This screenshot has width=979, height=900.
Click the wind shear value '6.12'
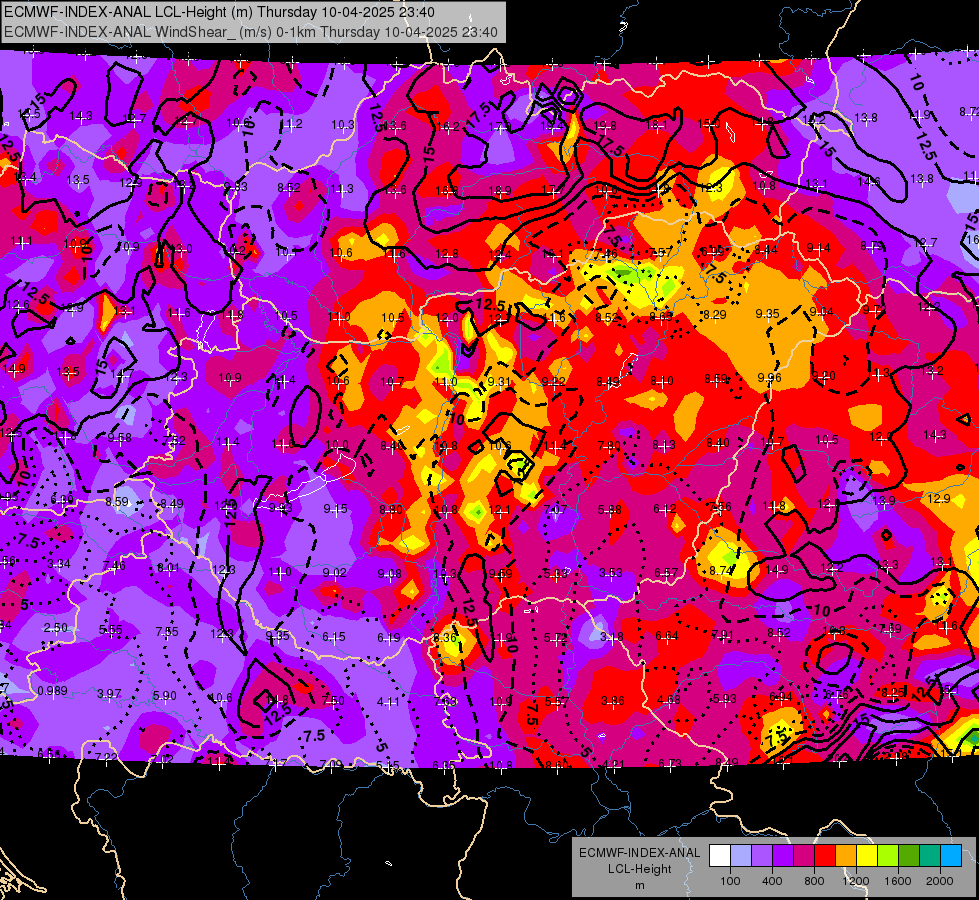(664, 509)
